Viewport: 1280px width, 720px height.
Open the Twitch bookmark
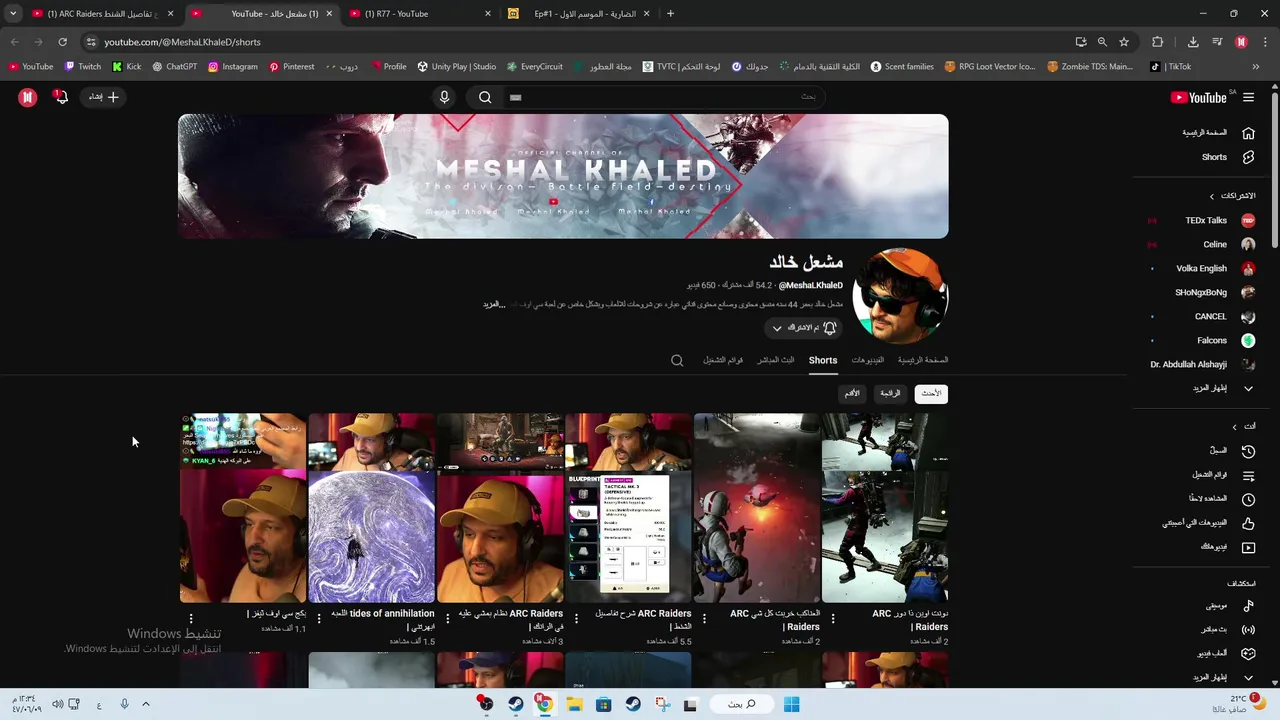tap(82, 67)
